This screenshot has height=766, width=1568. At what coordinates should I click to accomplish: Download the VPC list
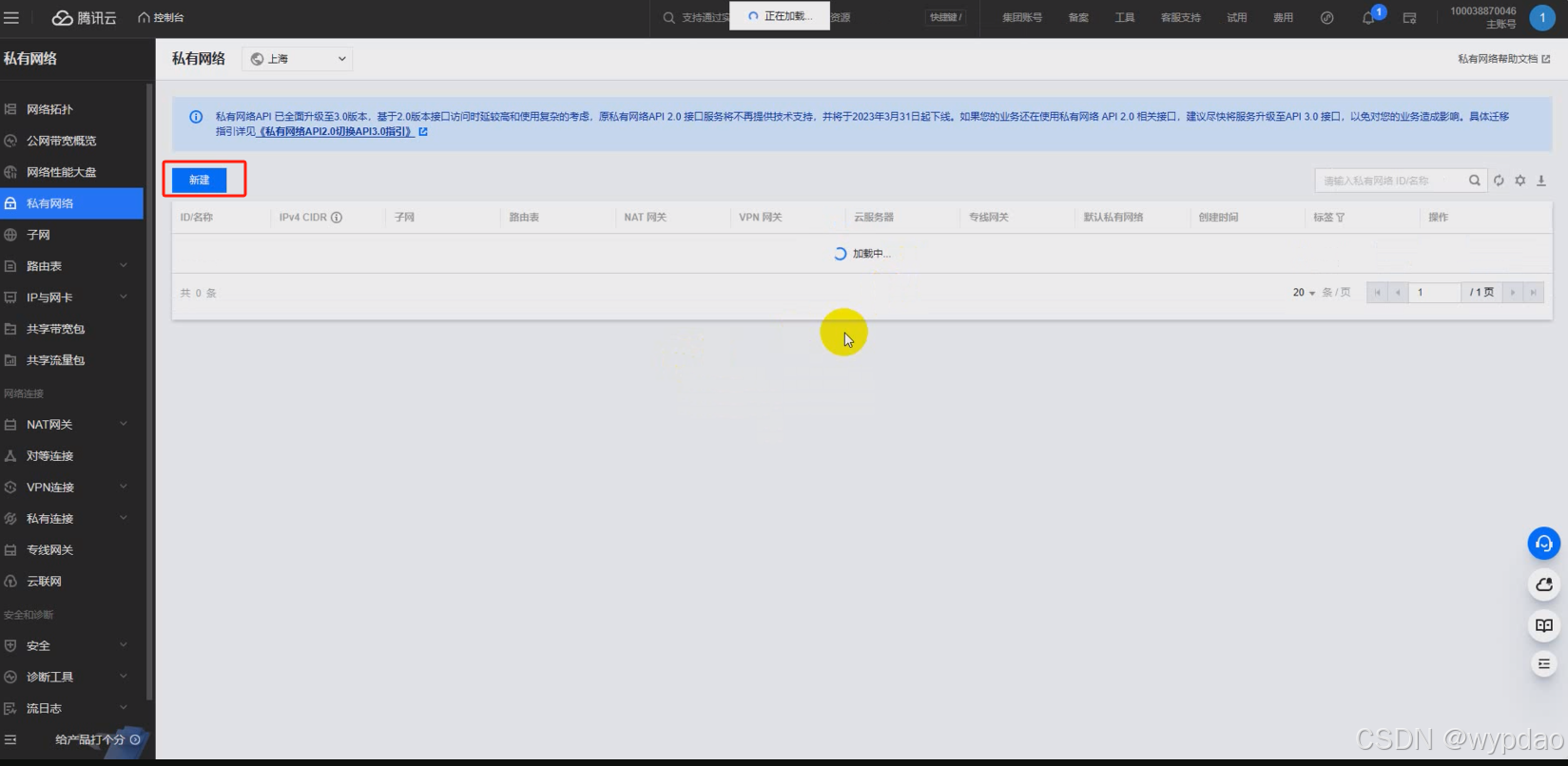point(1541,181)
